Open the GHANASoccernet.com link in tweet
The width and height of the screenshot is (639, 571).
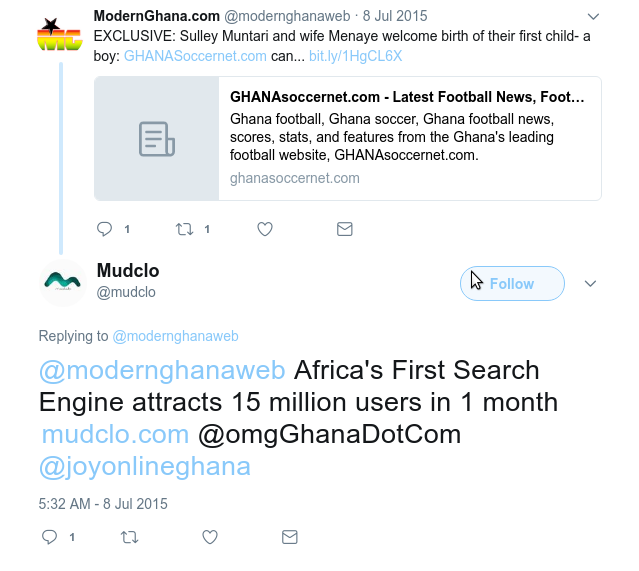[195, 56]
